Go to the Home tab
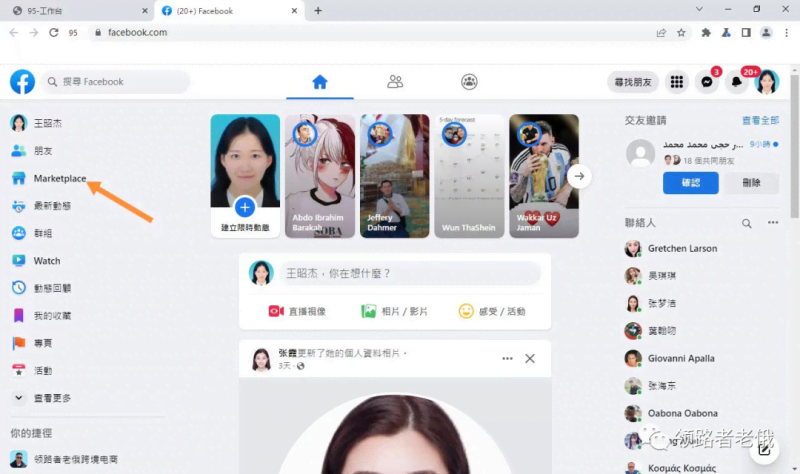 [x=320, y=82]
